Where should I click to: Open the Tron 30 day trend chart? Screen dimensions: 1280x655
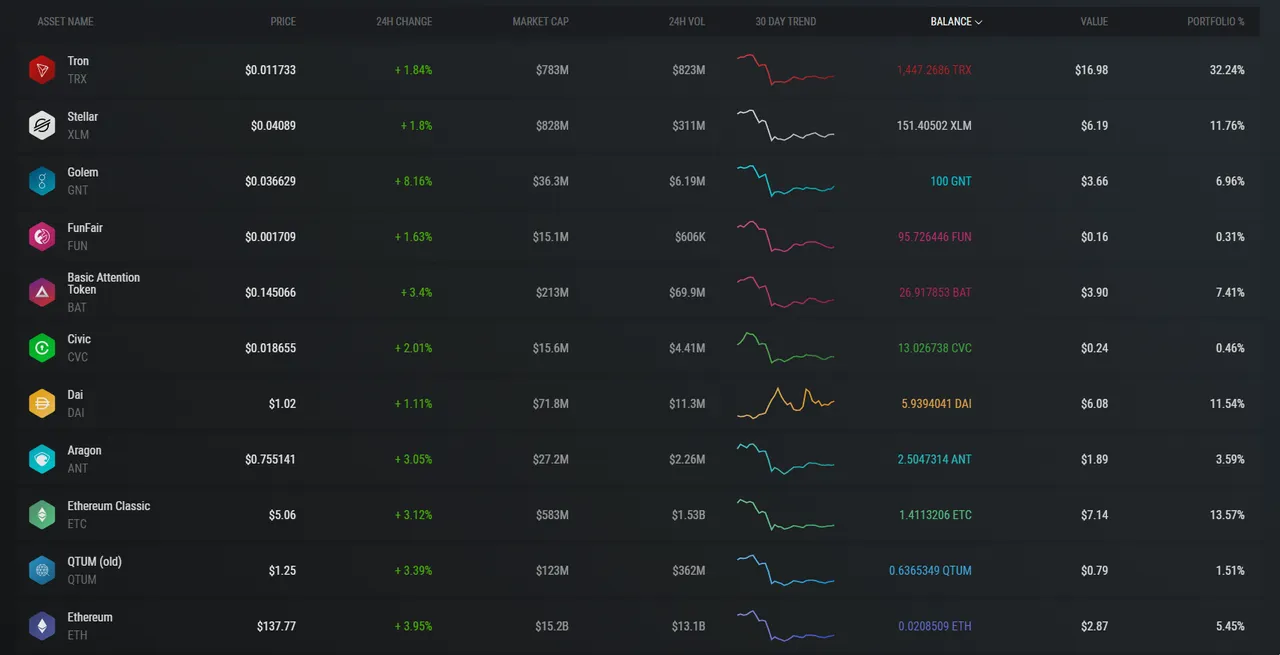(785, 70)
